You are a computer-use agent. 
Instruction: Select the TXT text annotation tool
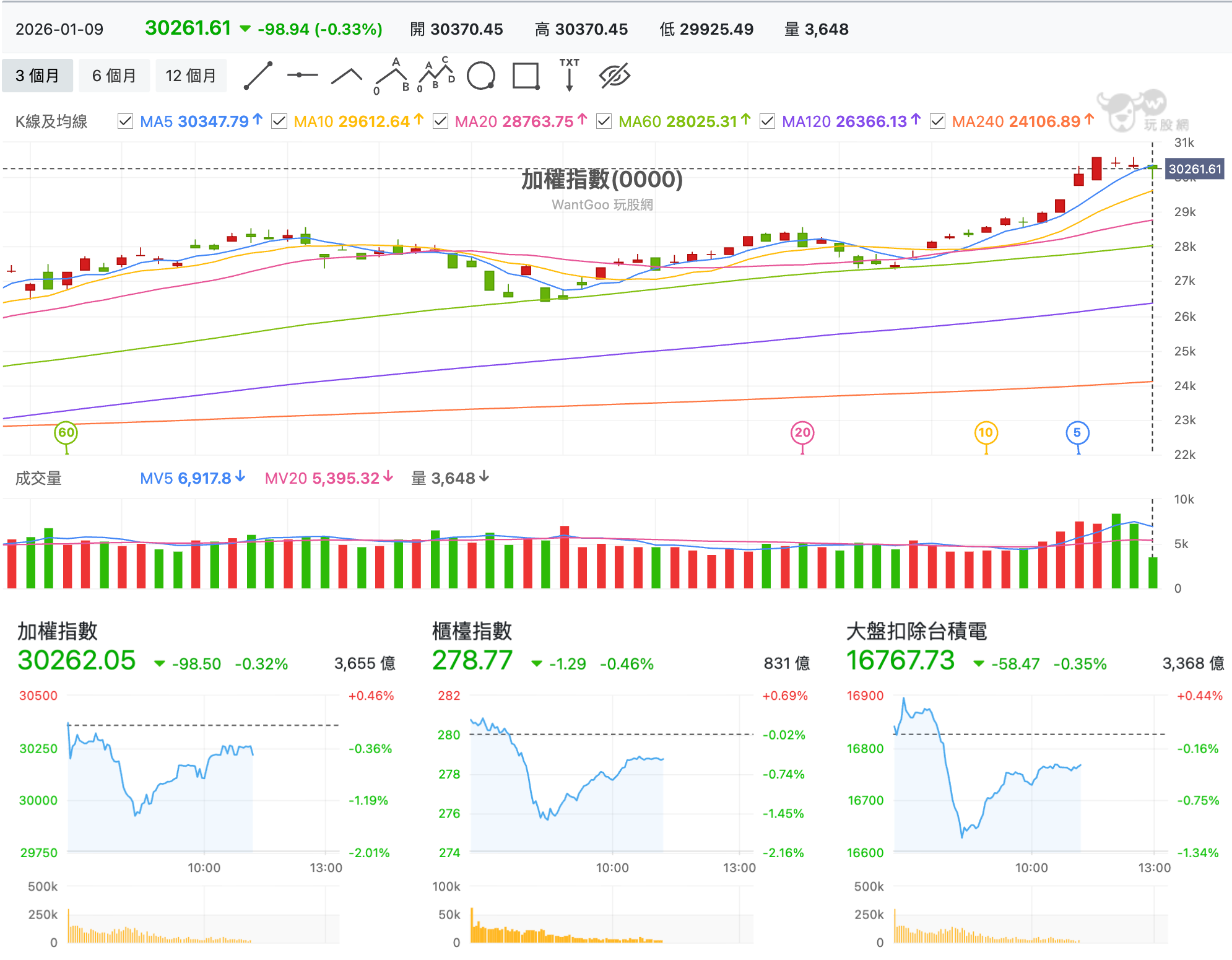[570, 75]
